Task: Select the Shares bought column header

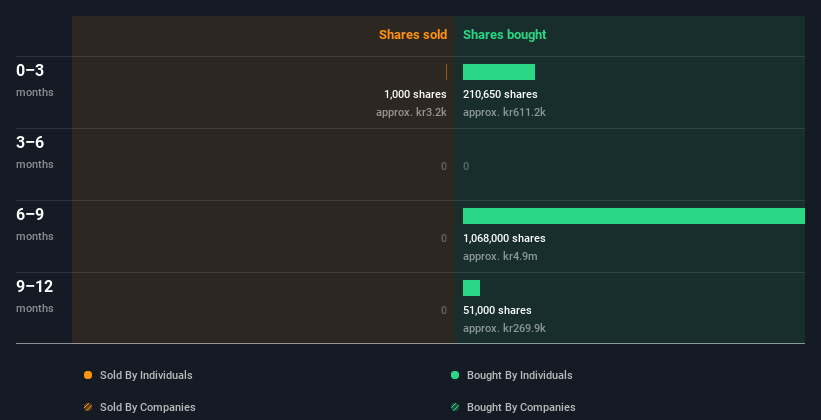Action: tap(504, 35)
